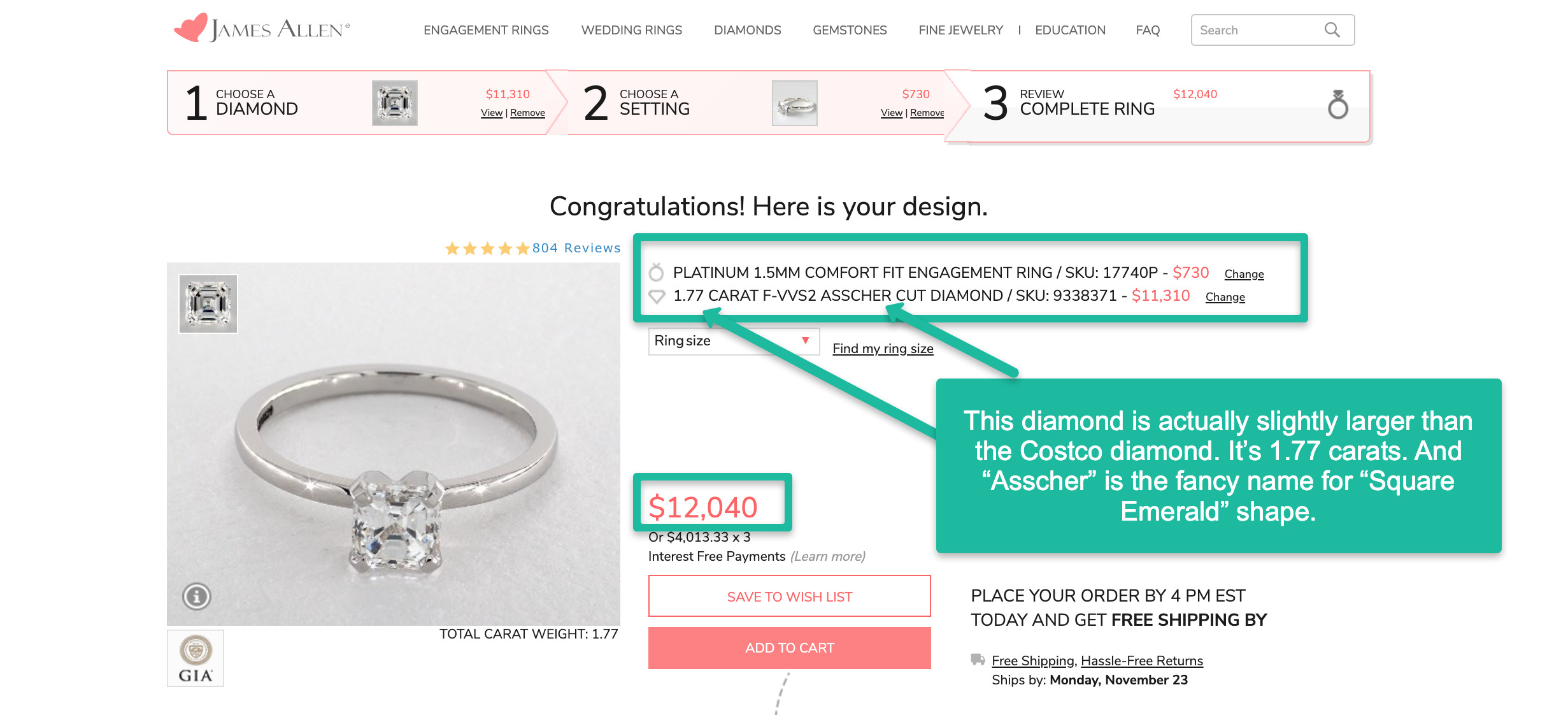Click the ring icon in step 3
Viewport: 1568px width, 715px height.
(1337, 105)
